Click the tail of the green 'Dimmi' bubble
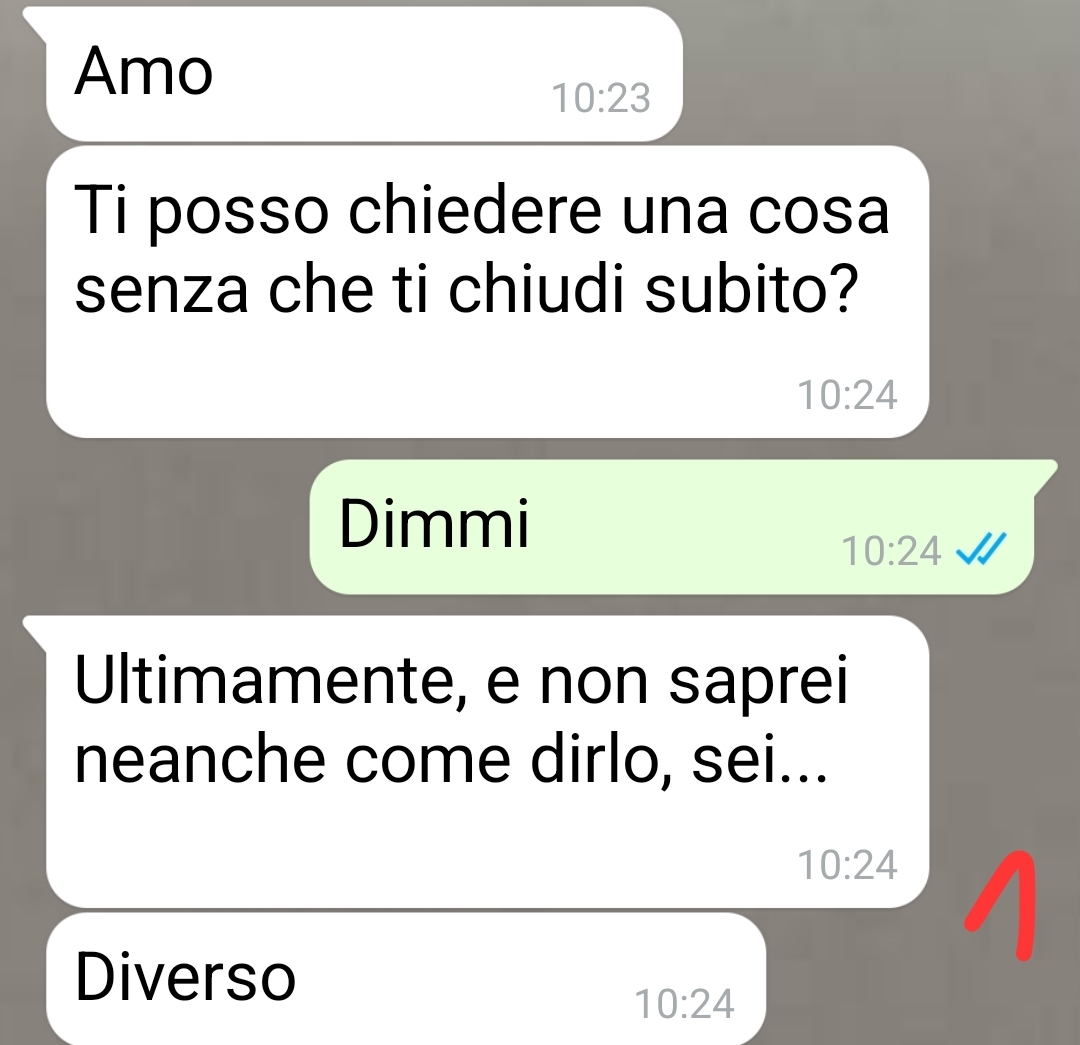Screen dimensions: 1080x1045 pos(1044,477)
